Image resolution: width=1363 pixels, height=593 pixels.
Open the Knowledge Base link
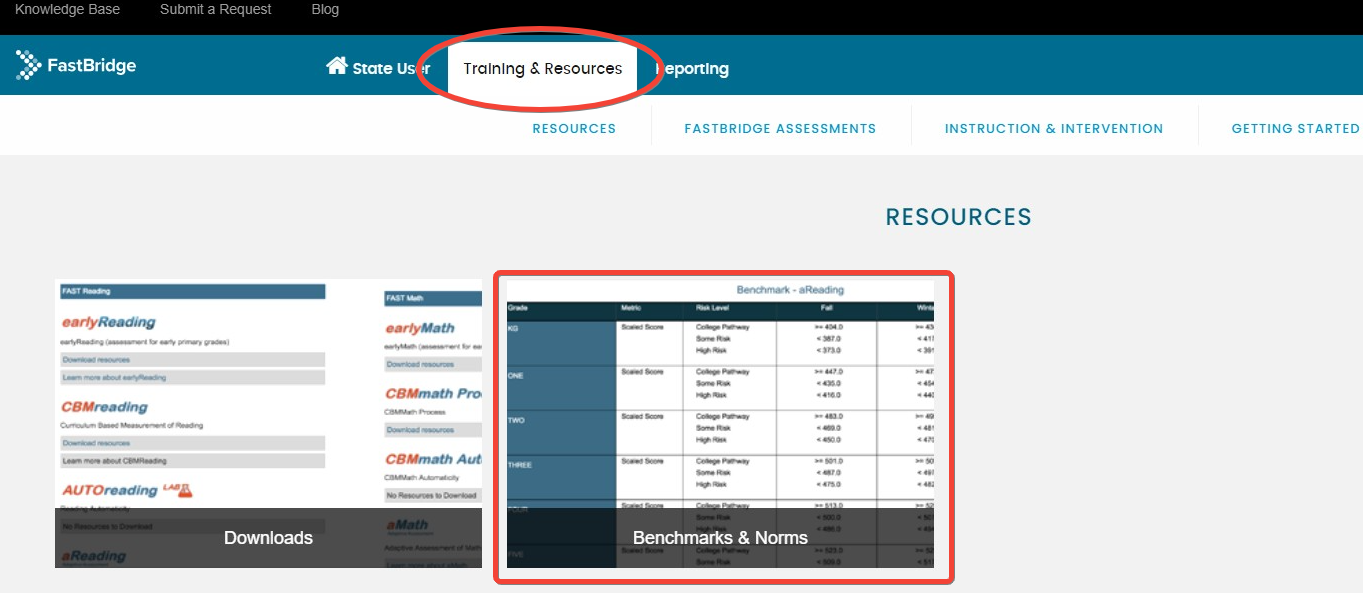point(67,9)
